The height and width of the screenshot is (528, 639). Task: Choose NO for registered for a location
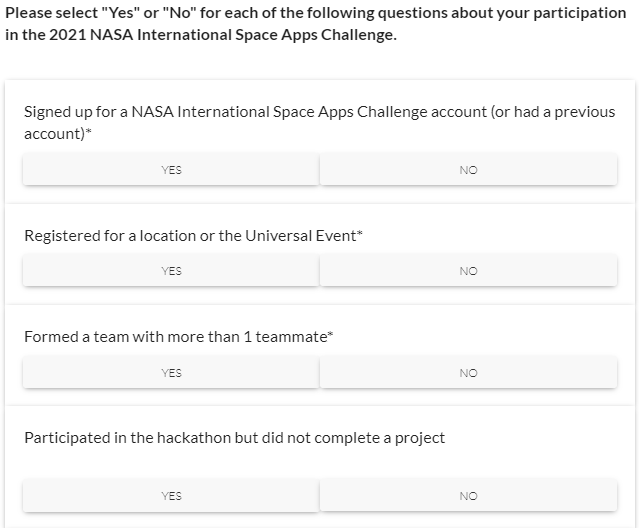pyautogui.click(x=468, y=271)
